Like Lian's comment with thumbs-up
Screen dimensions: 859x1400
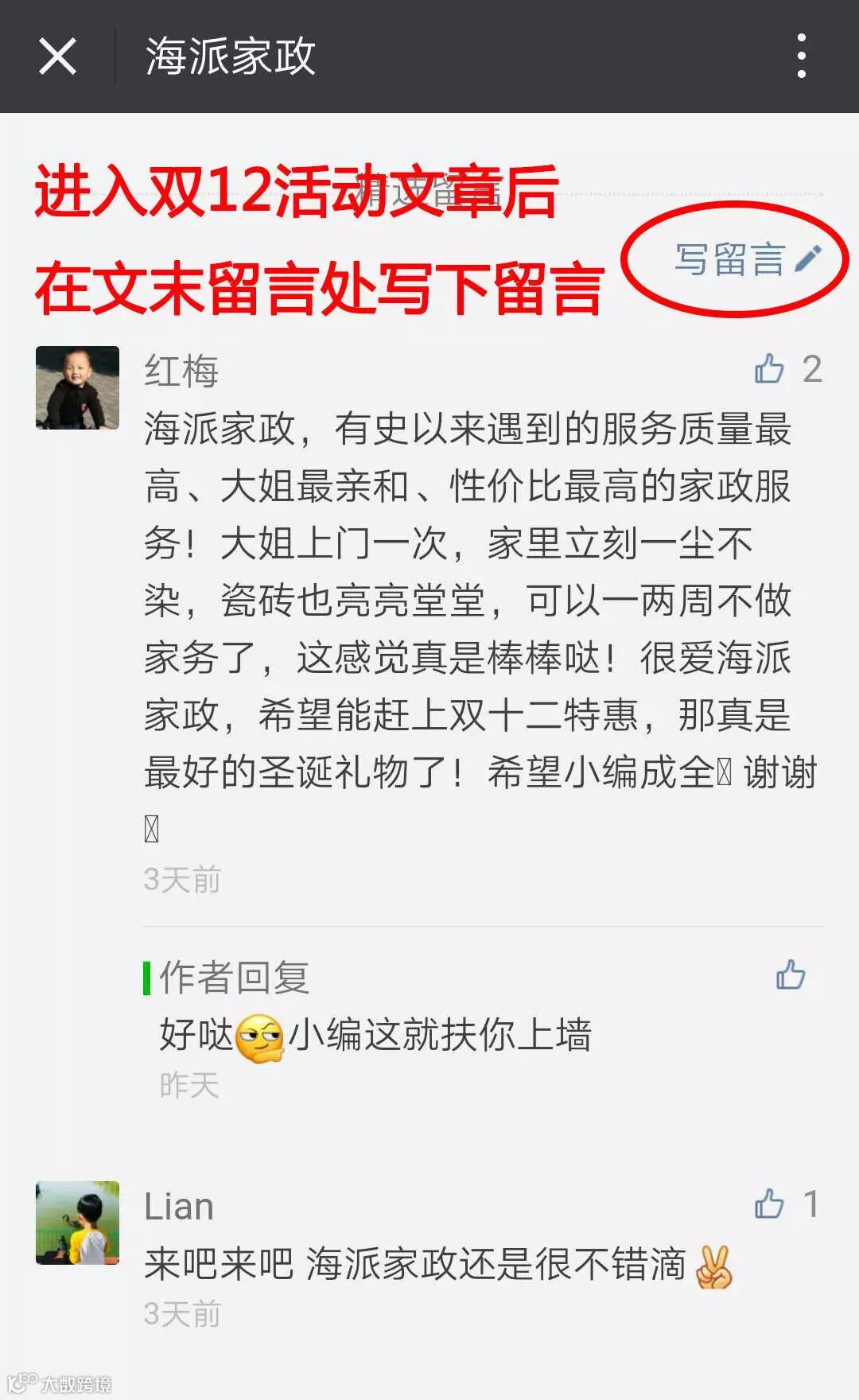coord(769,1204)
